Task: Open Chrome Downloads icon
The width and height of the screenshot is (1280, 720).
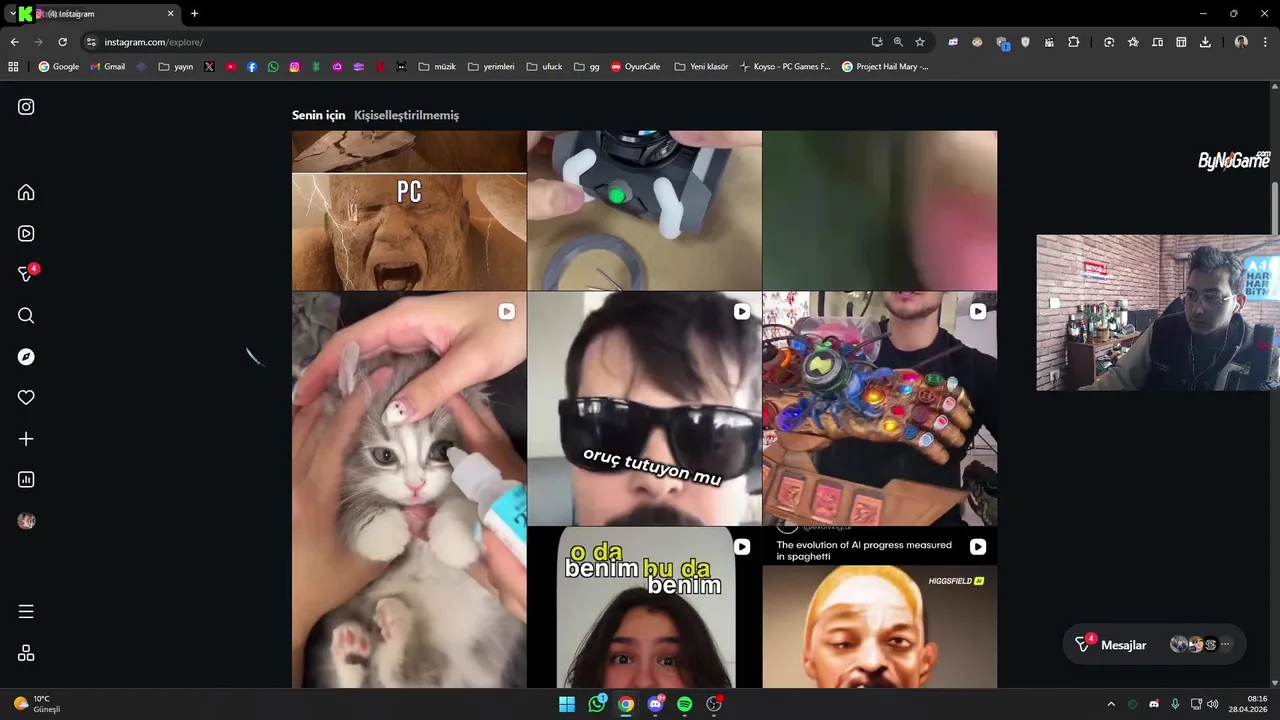Action: click(x=1205, y=42)
